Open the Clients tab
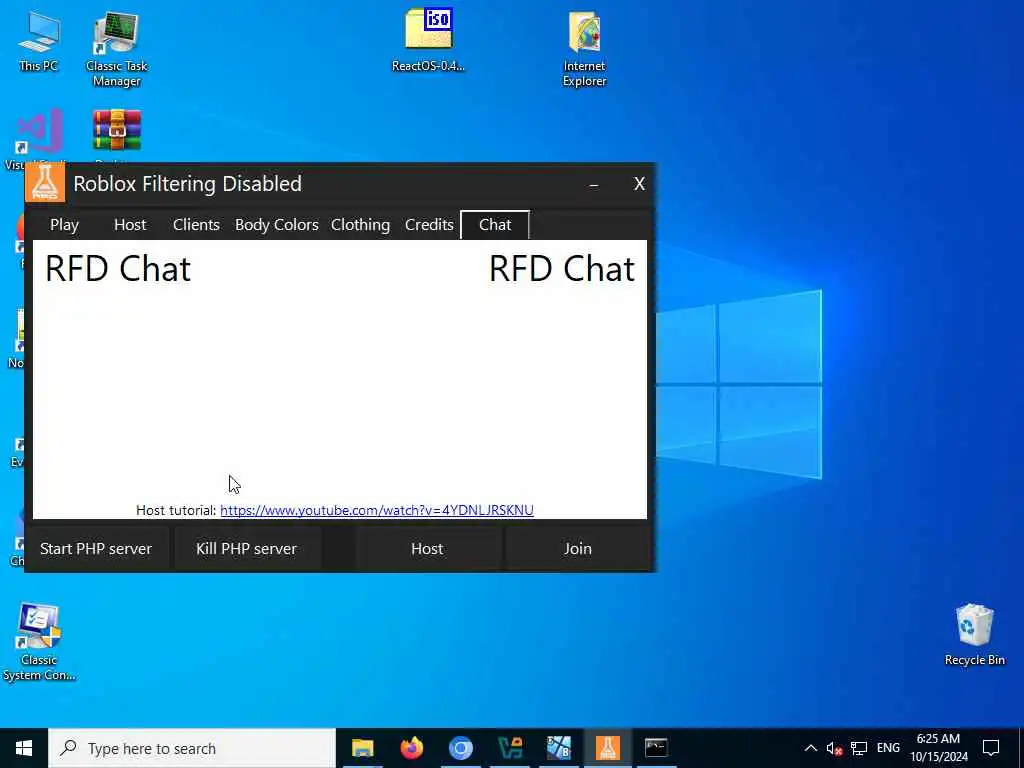This screenshot has height=768, width=1024. click(x=196, y=225)
